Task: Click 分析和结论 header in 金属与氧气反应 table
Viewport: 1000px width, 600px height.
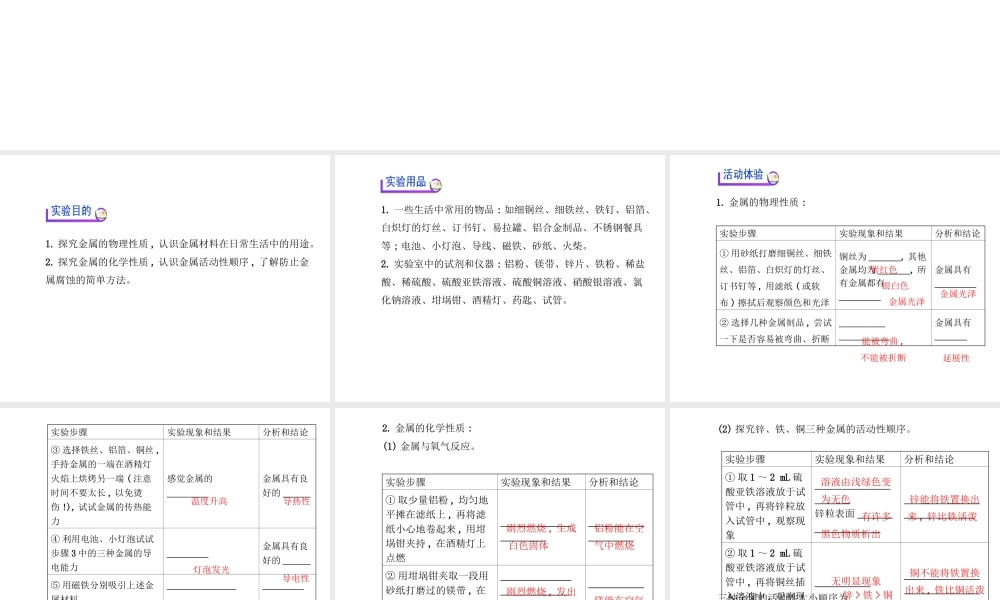Action: (614, 483)
